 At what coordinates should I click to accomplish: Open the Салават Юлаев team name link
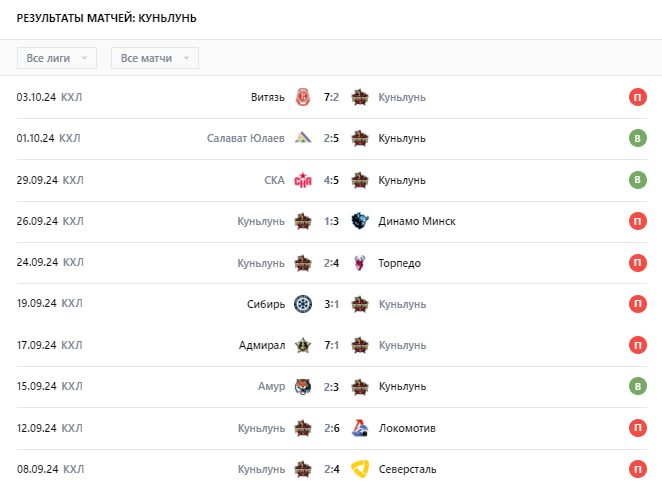[246, 138]
